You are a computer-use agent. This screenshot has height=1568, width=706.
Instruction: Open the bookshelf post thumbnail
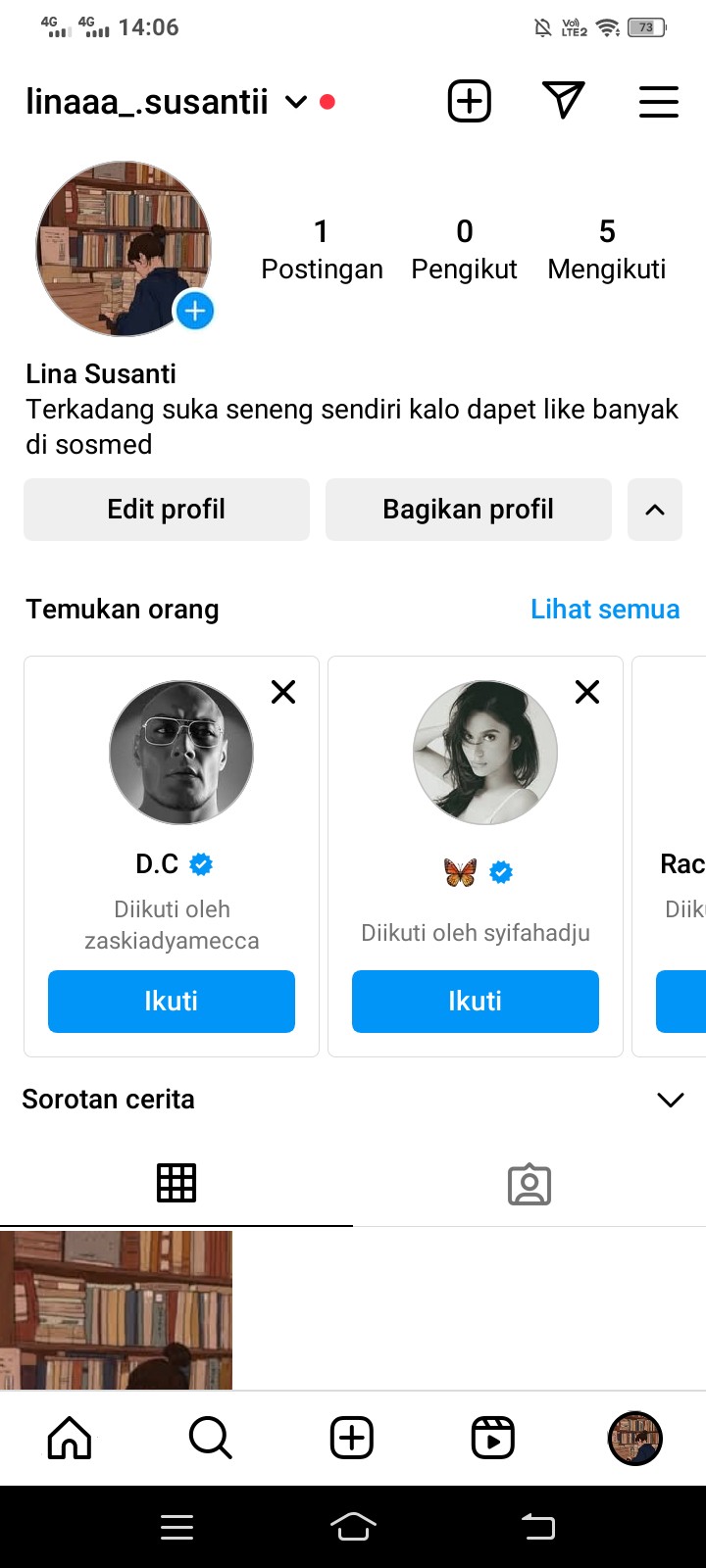coord(116,1309)
